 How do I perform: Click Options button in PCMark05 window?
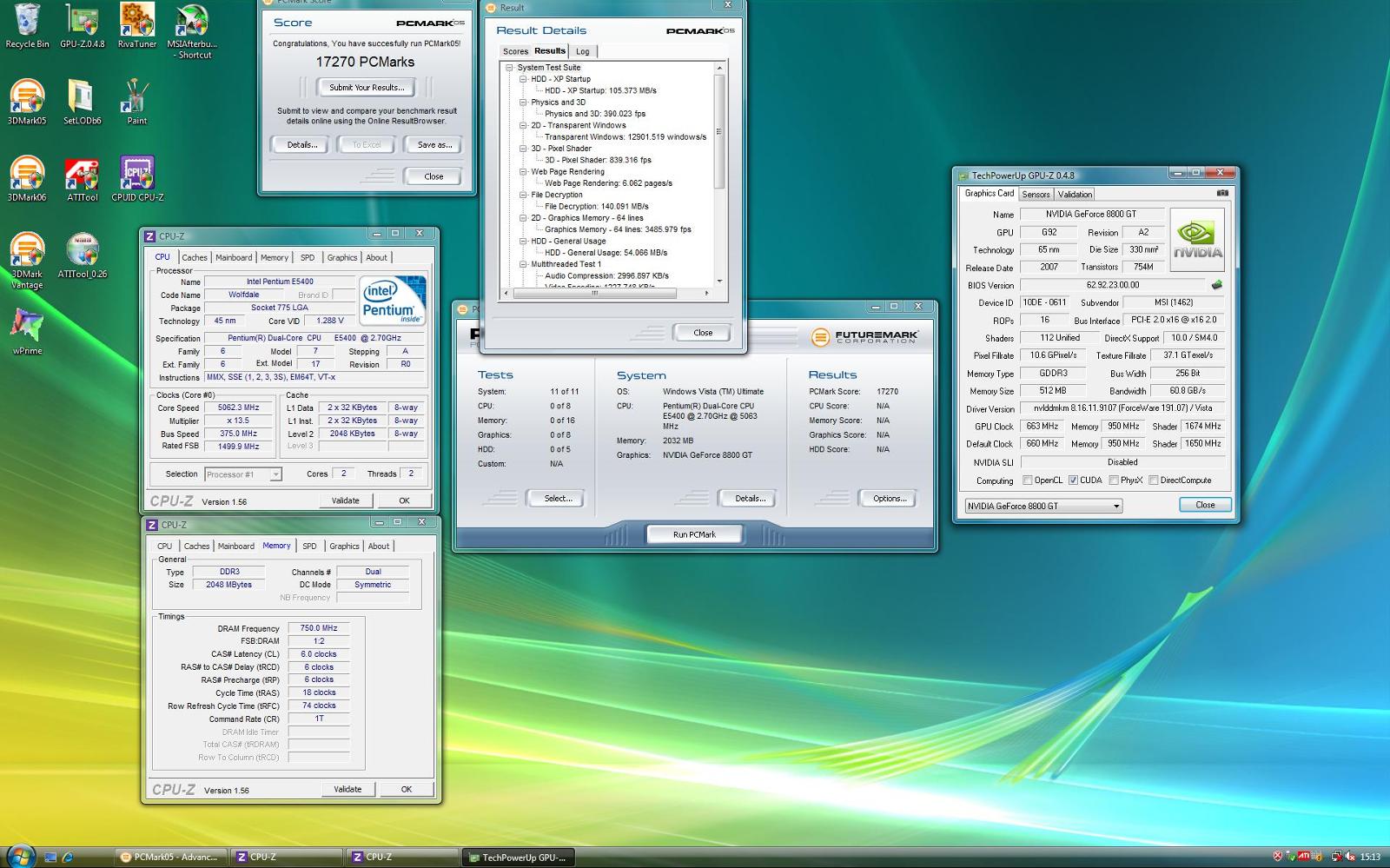tap(890, 498)
